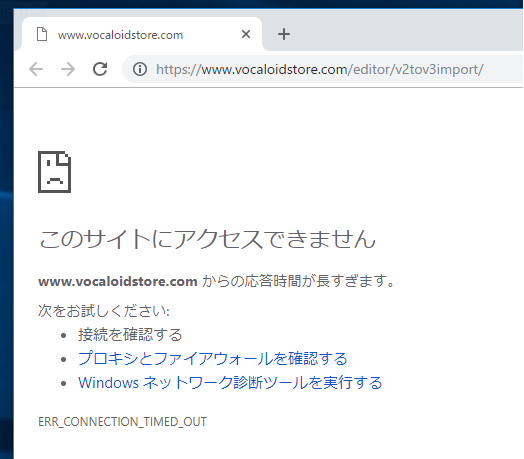Open a new tab with the plus button
The image size is (524, 459).
click(x=284, y=34)
